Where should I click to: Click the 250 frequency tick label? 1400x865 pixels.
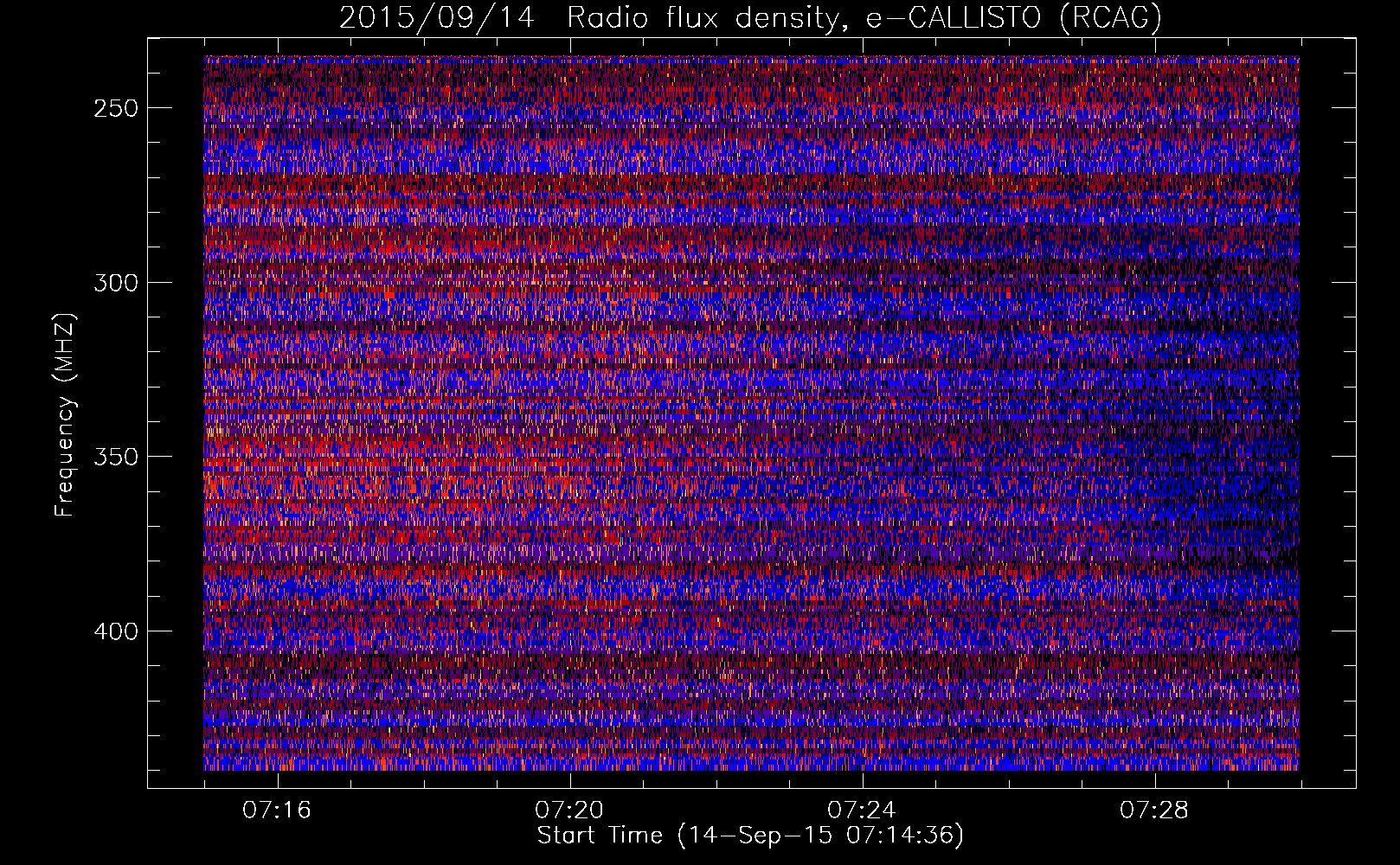click(x=116, y=108)
